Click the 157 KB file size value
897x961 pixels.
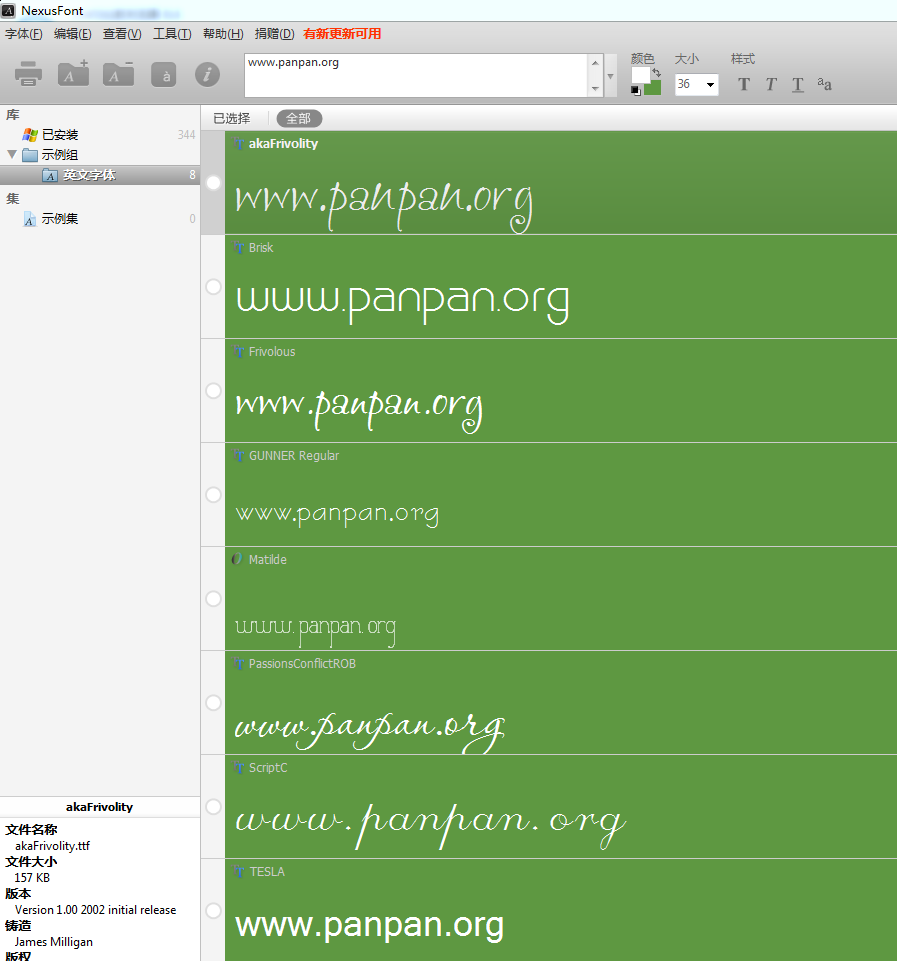(32, 878)
